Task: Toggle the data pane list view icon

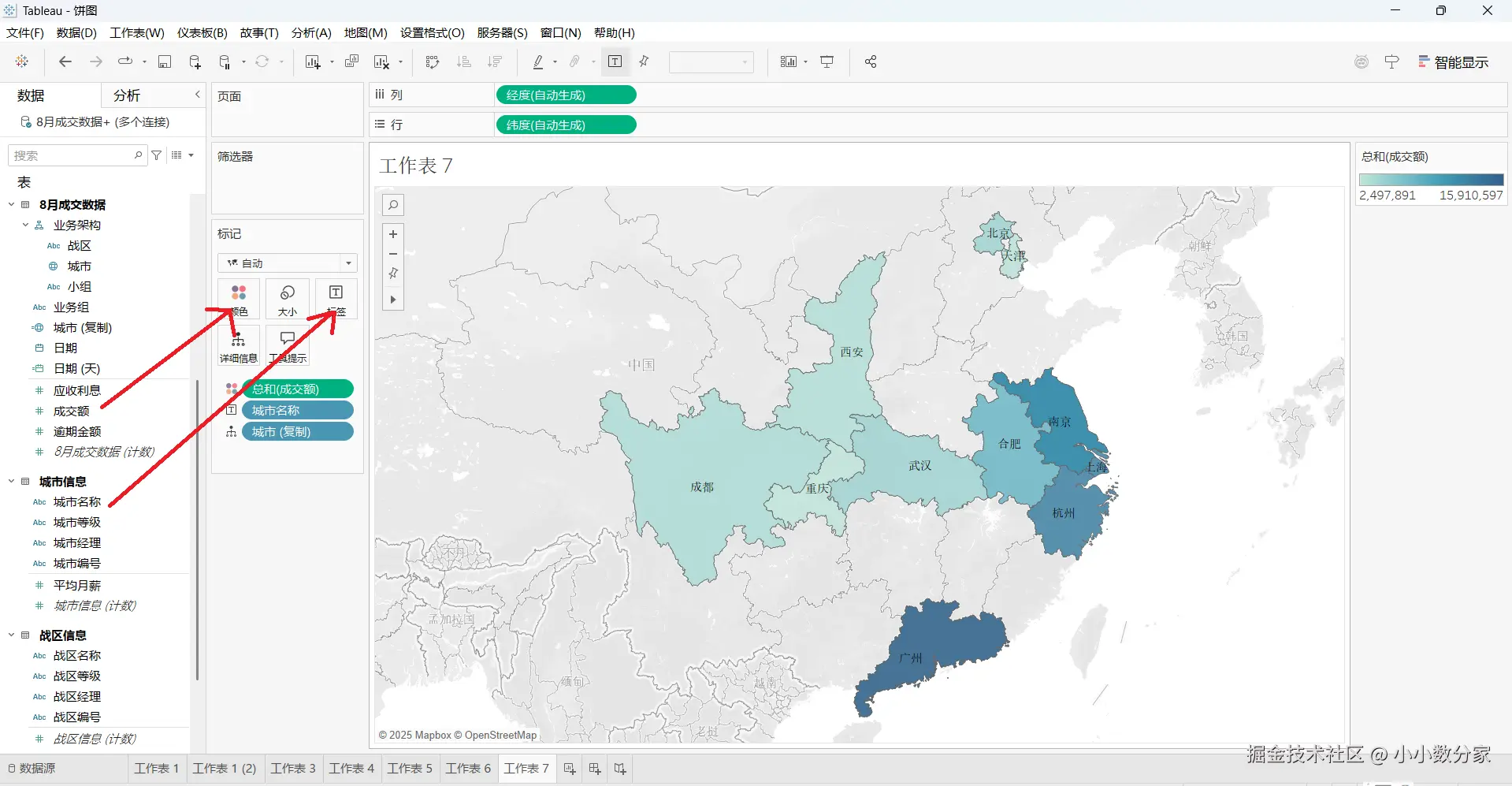Action: click(x=176, y=155)
